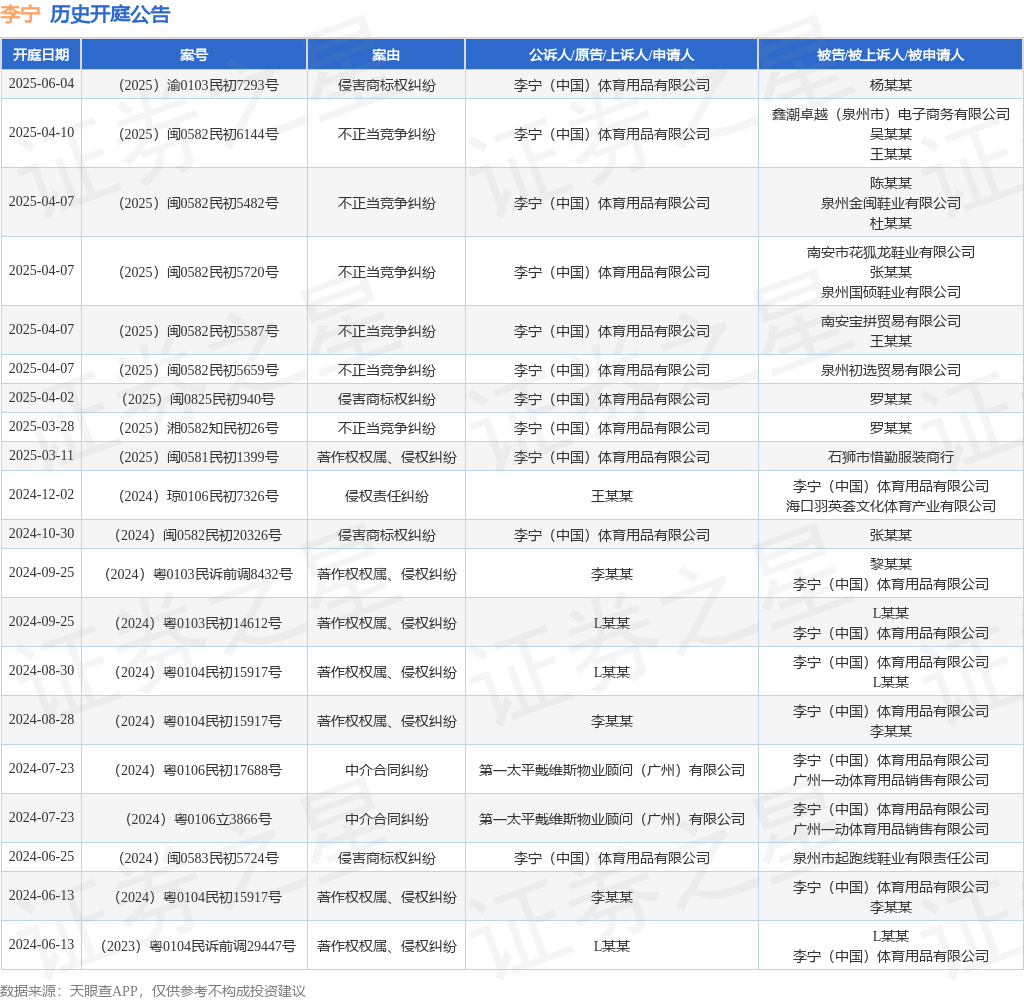Select case number (2023)粤0104民诉前调29447号
Image resolution: width=1024 pixels, height=1000 pixels.
[x=199, y=946]
